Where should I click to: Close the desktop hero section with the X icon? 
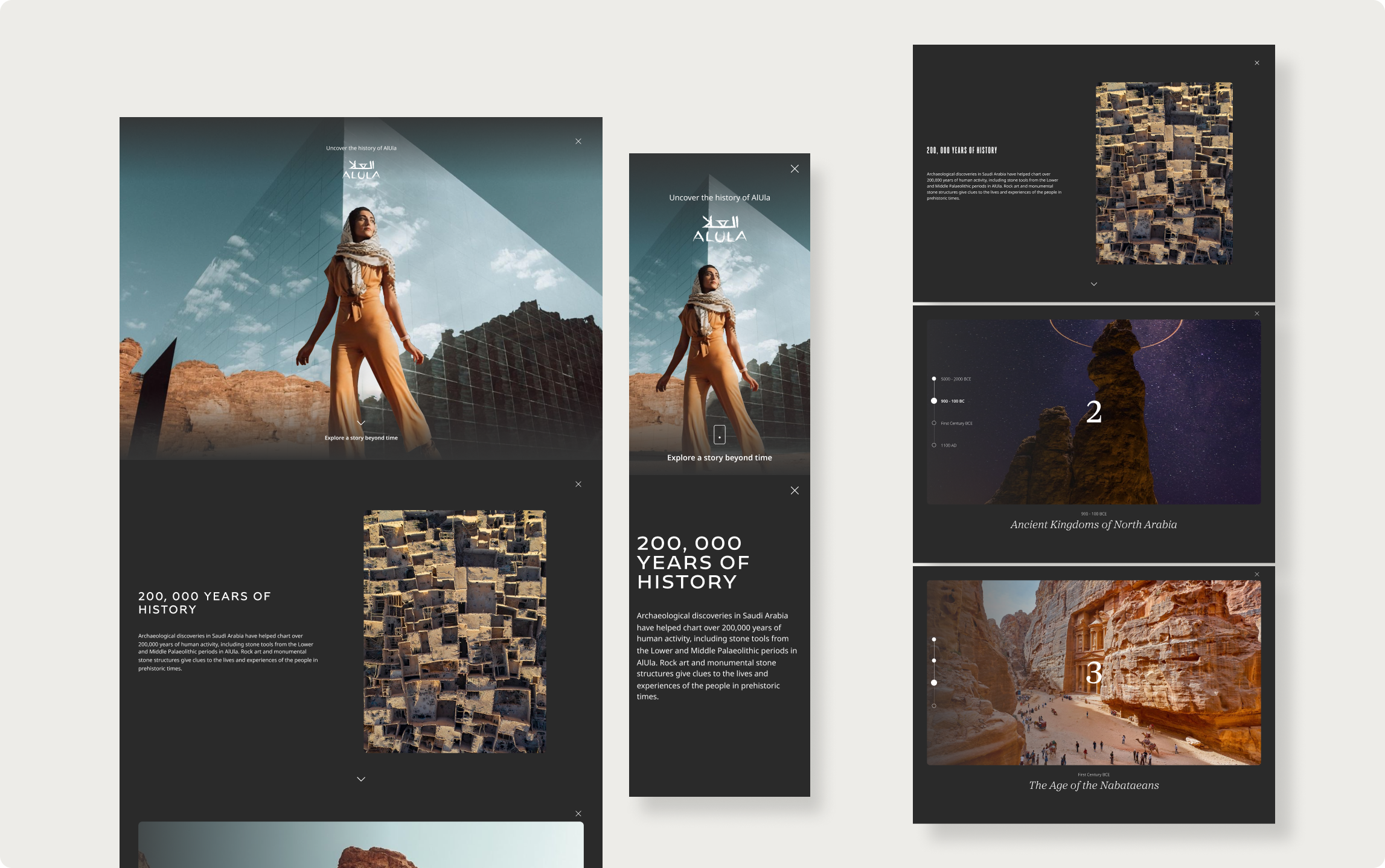[578, 141]
